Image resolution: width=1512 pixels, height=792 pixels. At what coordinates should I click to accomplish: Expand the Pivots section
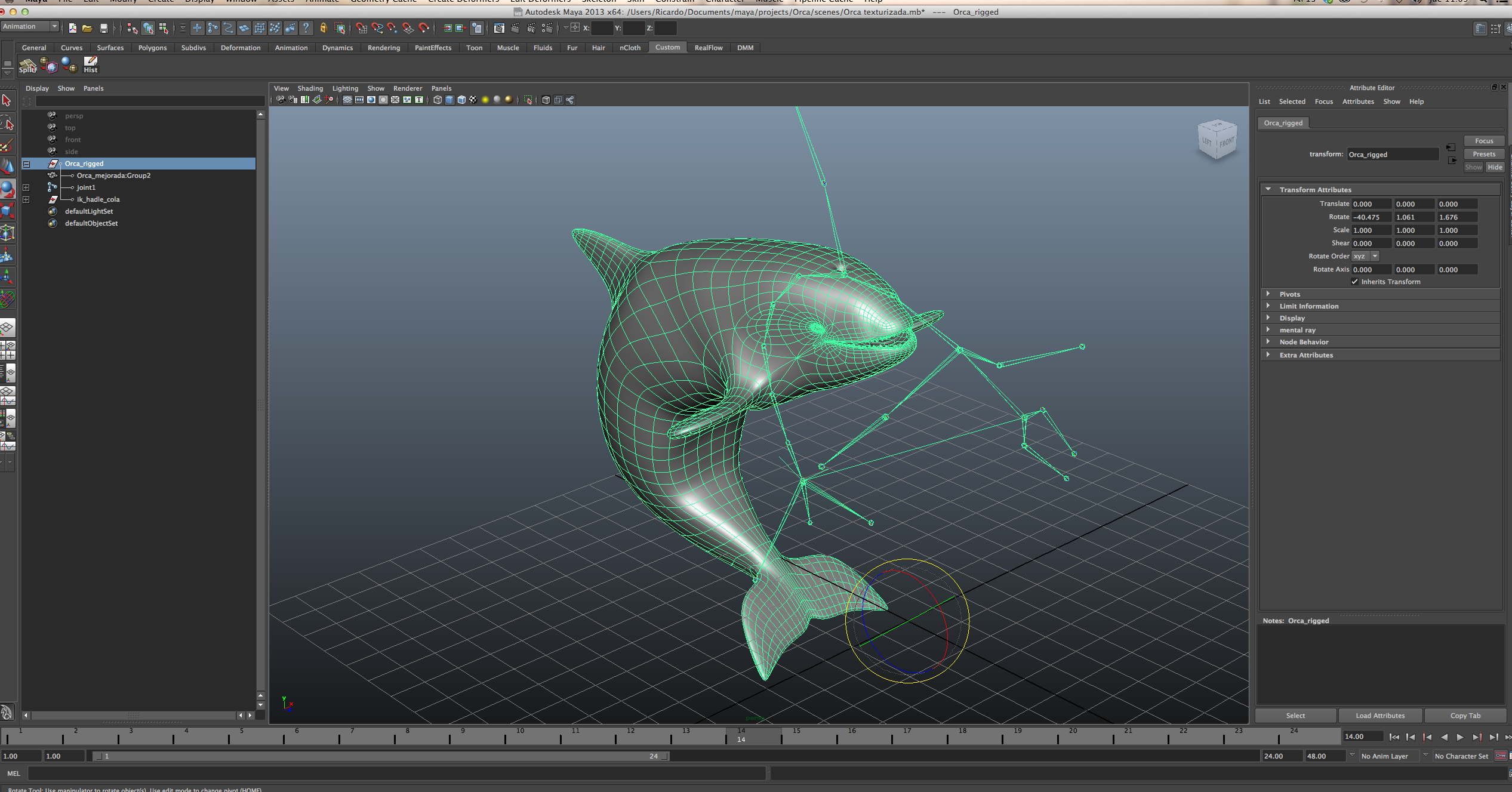[x=1289, y=294]
